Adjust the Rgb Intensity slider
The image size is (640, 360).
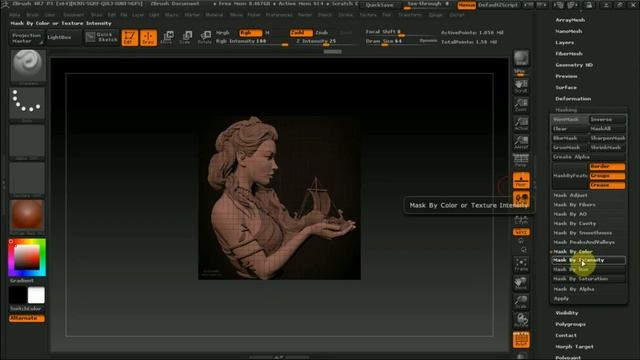(x=252, y=41)
